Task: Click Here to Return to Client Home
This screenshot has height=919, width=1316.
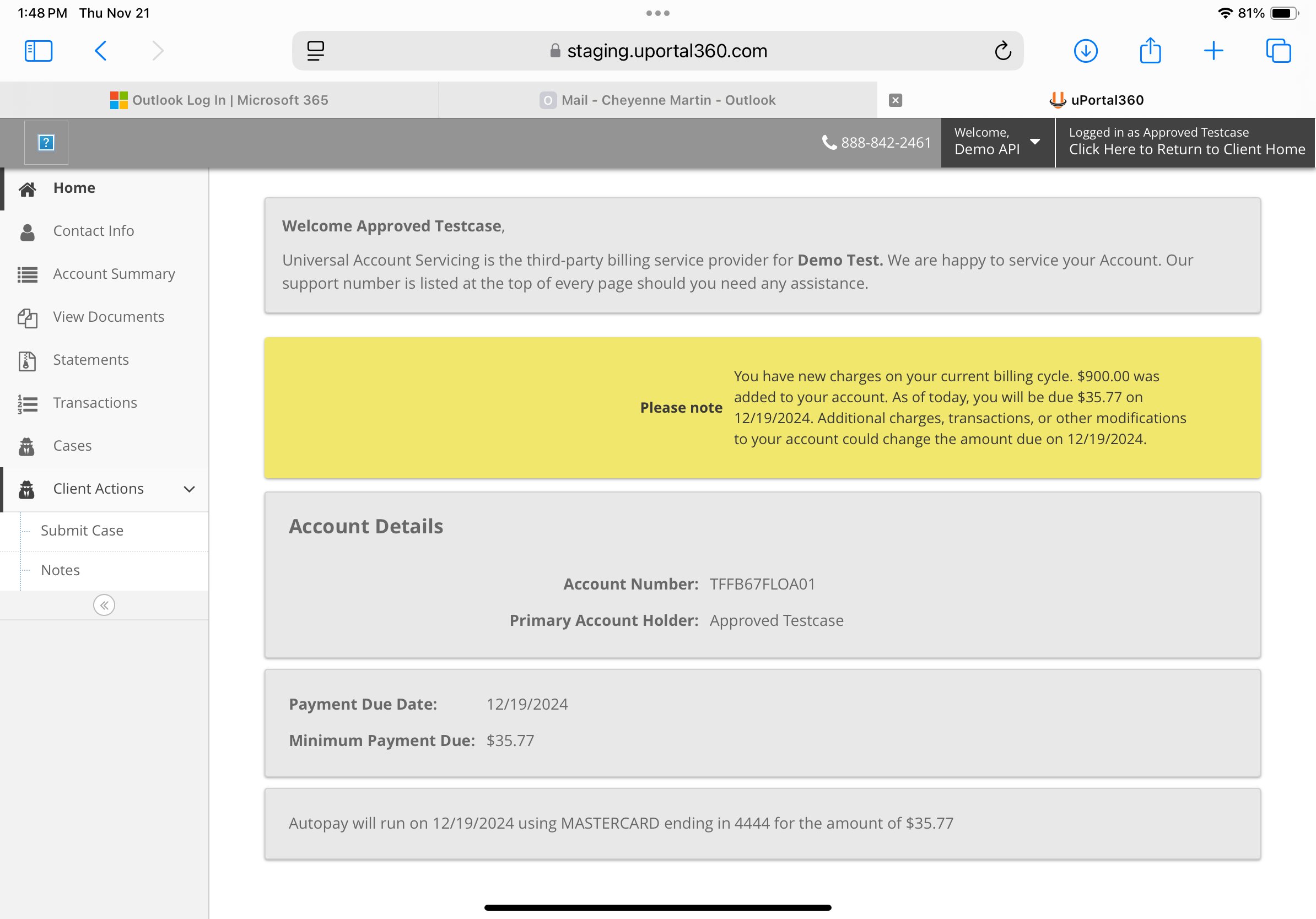Action: pyautogui.click(x=1186, y=149)
